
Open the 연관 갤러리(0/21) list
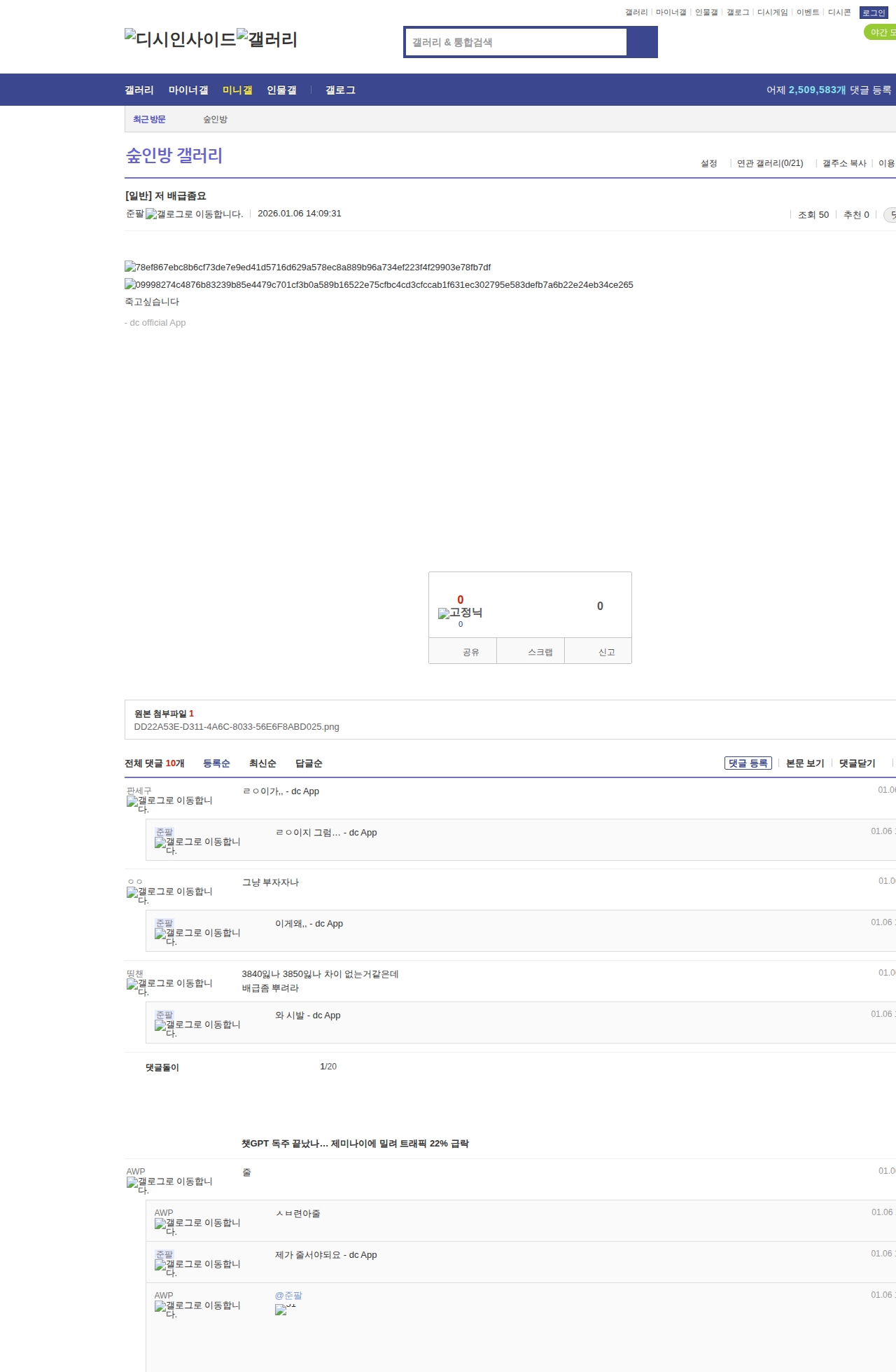click(x=770, y=163)
